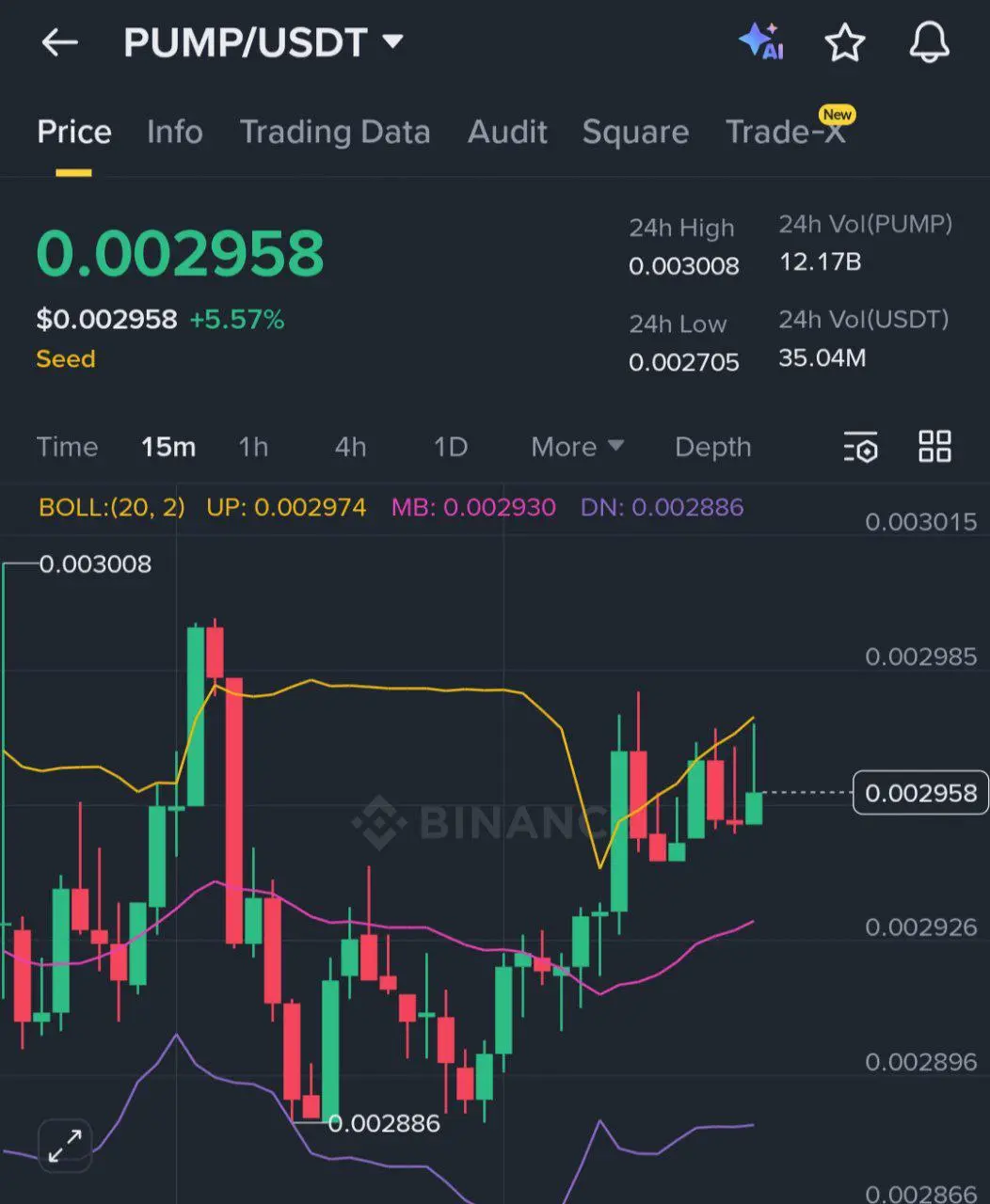Screen dimensions: 990x1204
Task: Tap the current price tag 0.002958 on axis
Action: click(x=920, y=793)
